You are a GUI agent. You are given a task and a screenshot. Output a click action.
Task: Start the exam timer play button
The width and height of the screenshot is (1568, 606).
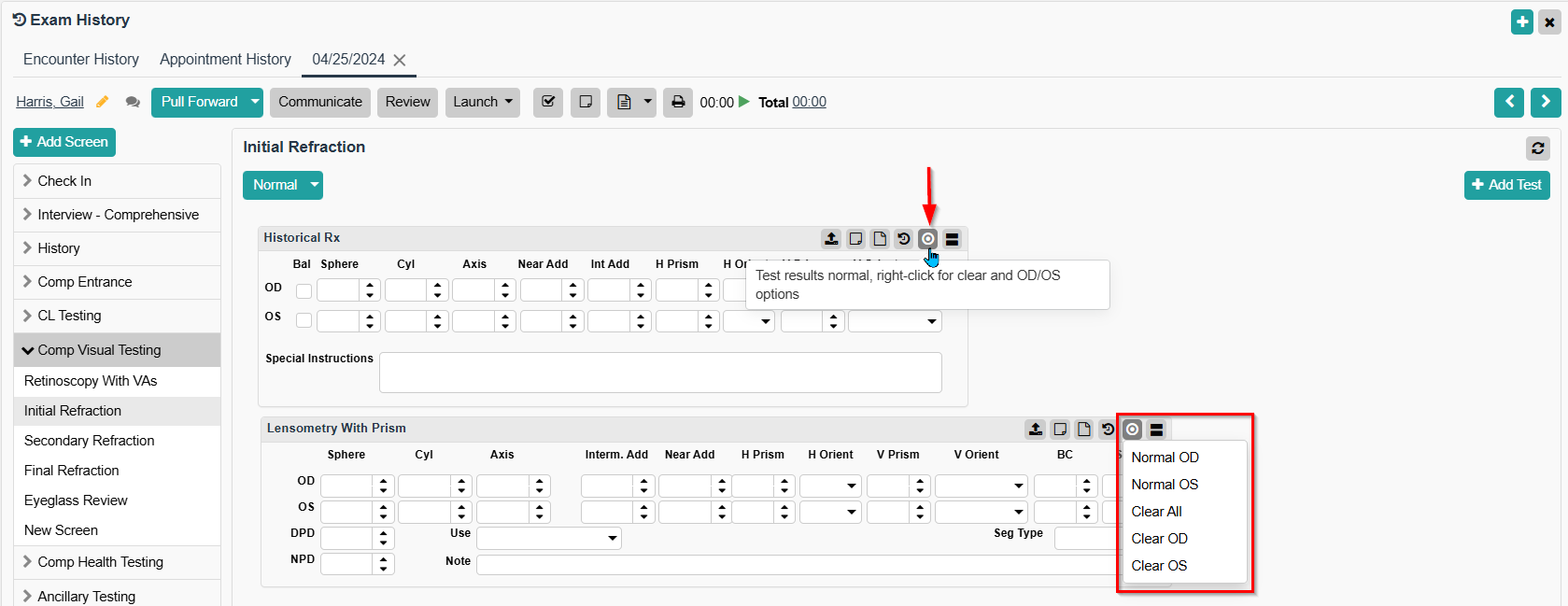744,102
